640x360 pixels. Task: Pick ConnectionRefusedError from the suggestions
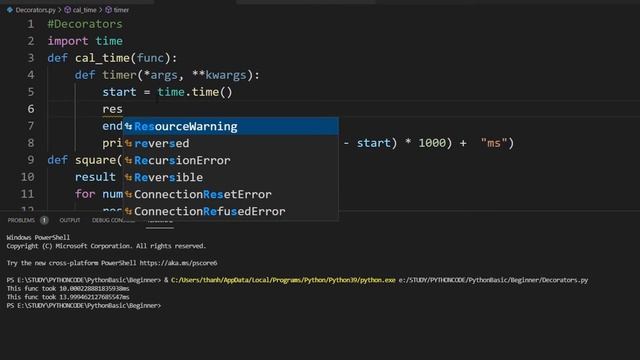point(231,211)
